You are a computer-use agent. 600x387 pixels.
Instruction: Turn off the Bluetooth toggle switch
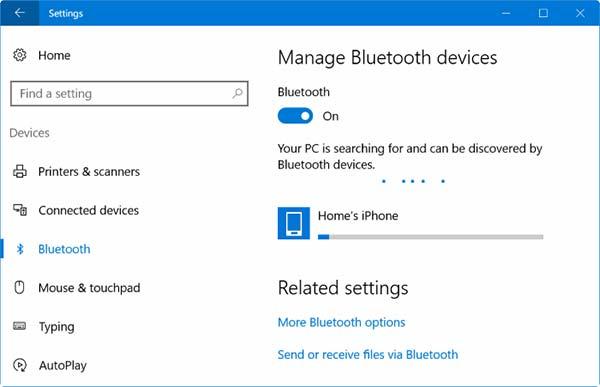(x=295, y=116)
